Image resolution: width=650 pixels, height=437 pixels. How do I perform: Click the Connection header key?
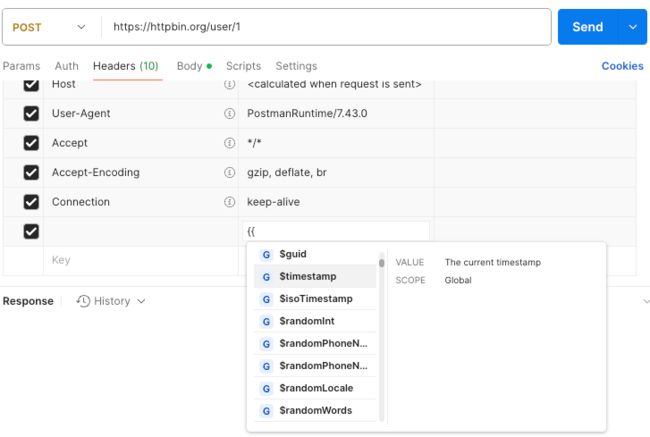(x=81, y=202)
